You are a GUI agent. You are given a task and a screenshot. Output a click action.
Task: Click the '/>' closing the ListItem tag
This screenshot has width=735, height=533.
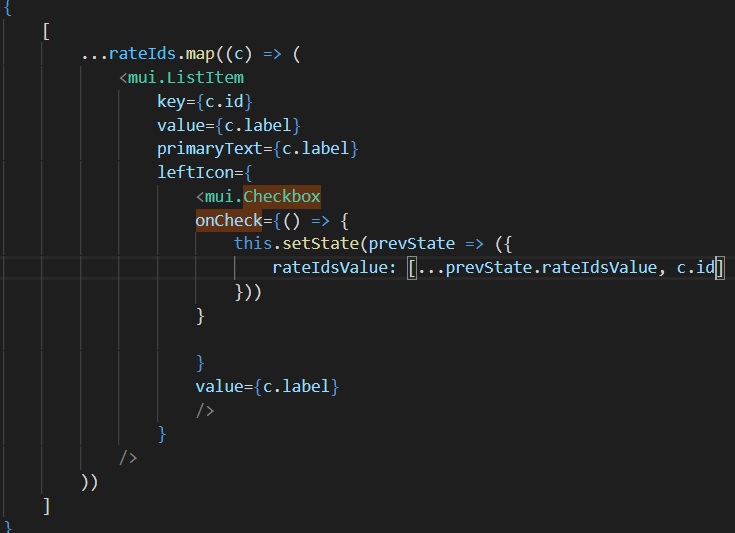[128, 458]
